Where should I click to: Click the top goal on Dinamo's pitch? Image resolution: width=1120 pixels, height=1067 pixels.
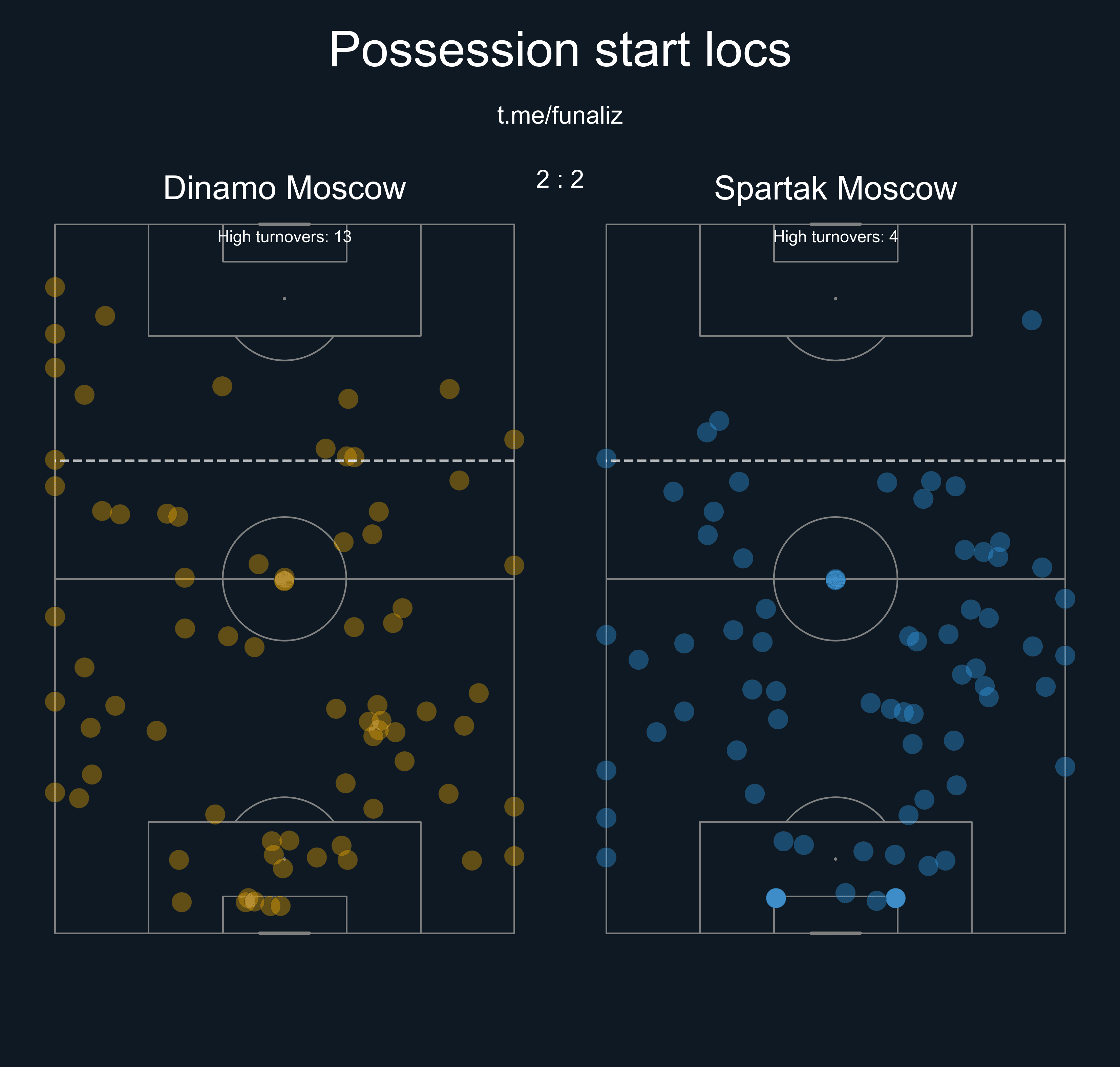(x=284, y=224)
